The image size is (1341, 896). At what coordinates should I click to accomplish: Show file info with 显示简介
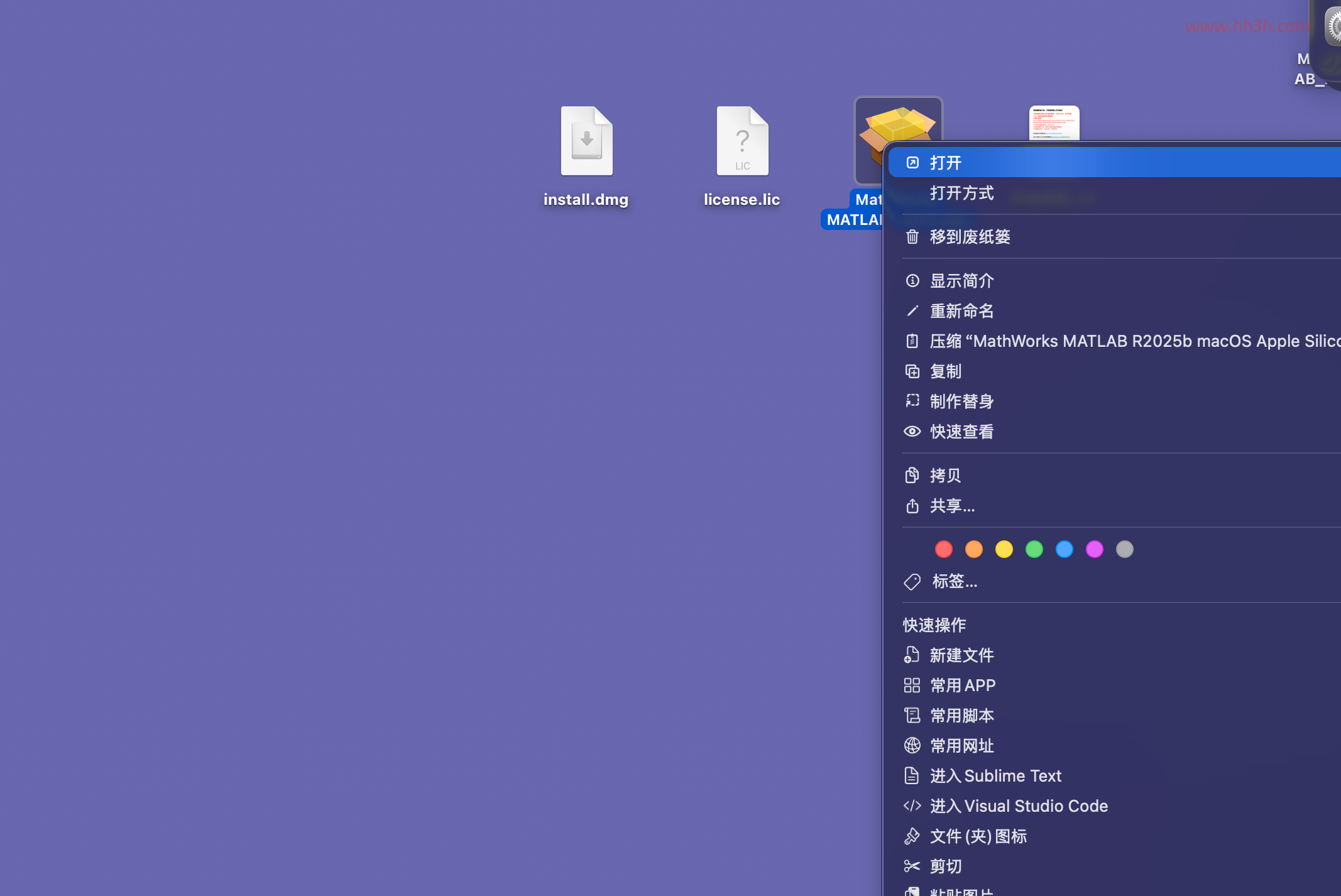[1115, 281]
